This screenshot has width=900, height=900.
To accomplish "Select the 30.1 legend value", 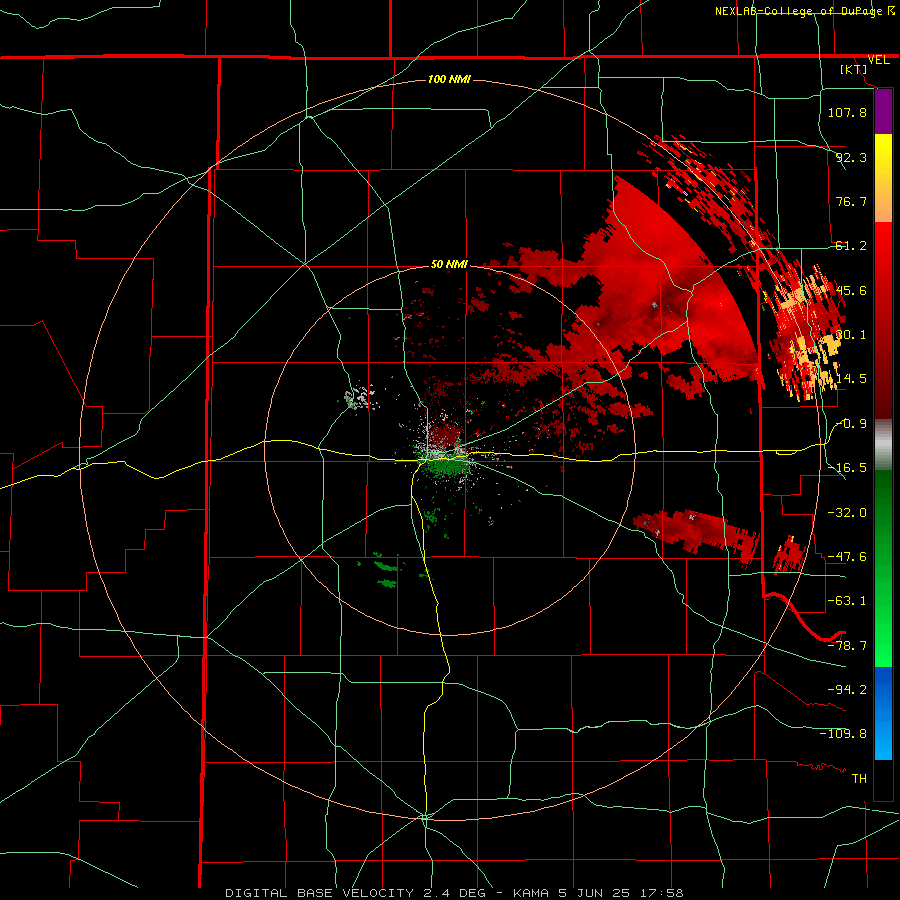I will pos(851,335).
